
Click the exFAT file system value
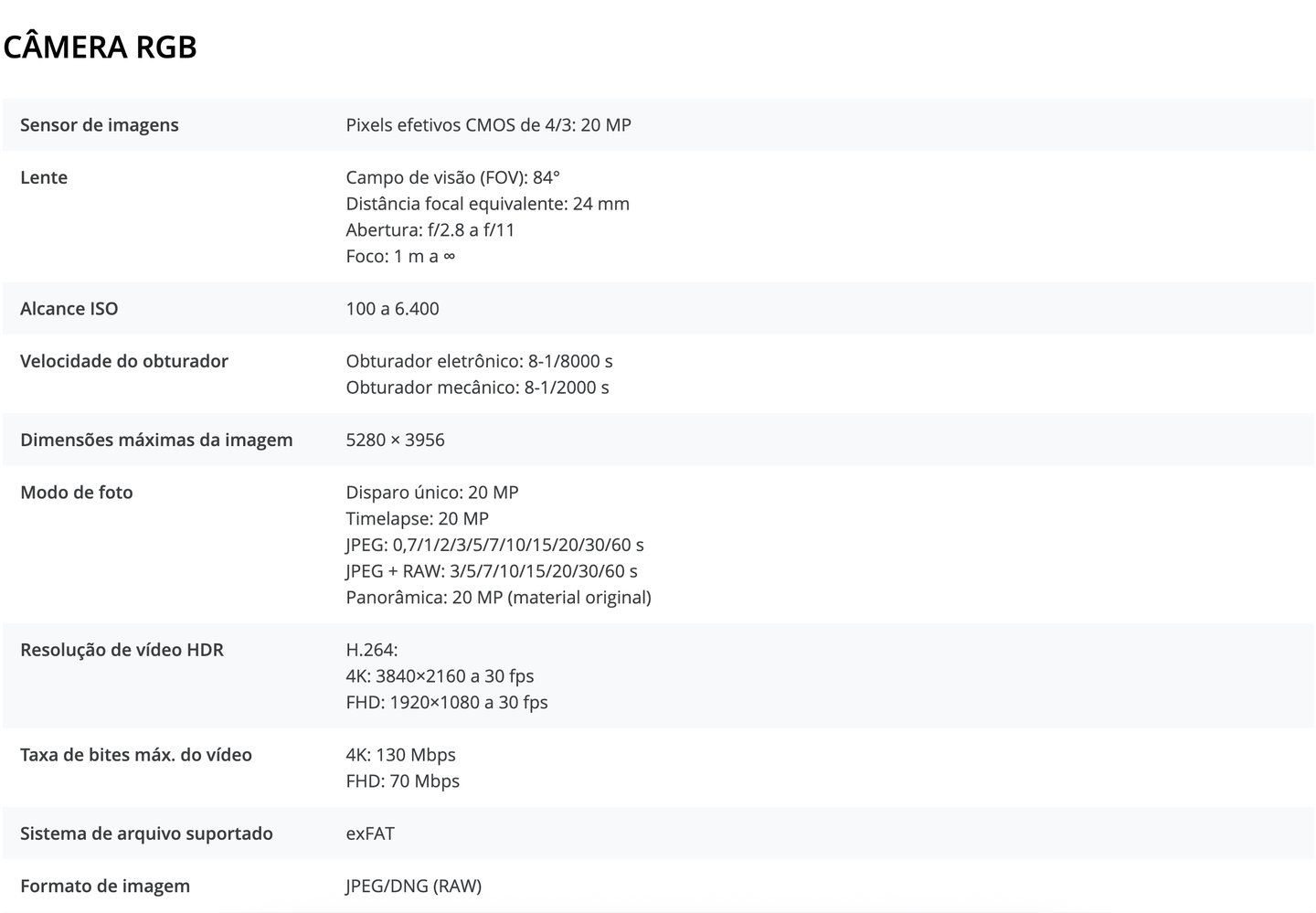point(370,833)
